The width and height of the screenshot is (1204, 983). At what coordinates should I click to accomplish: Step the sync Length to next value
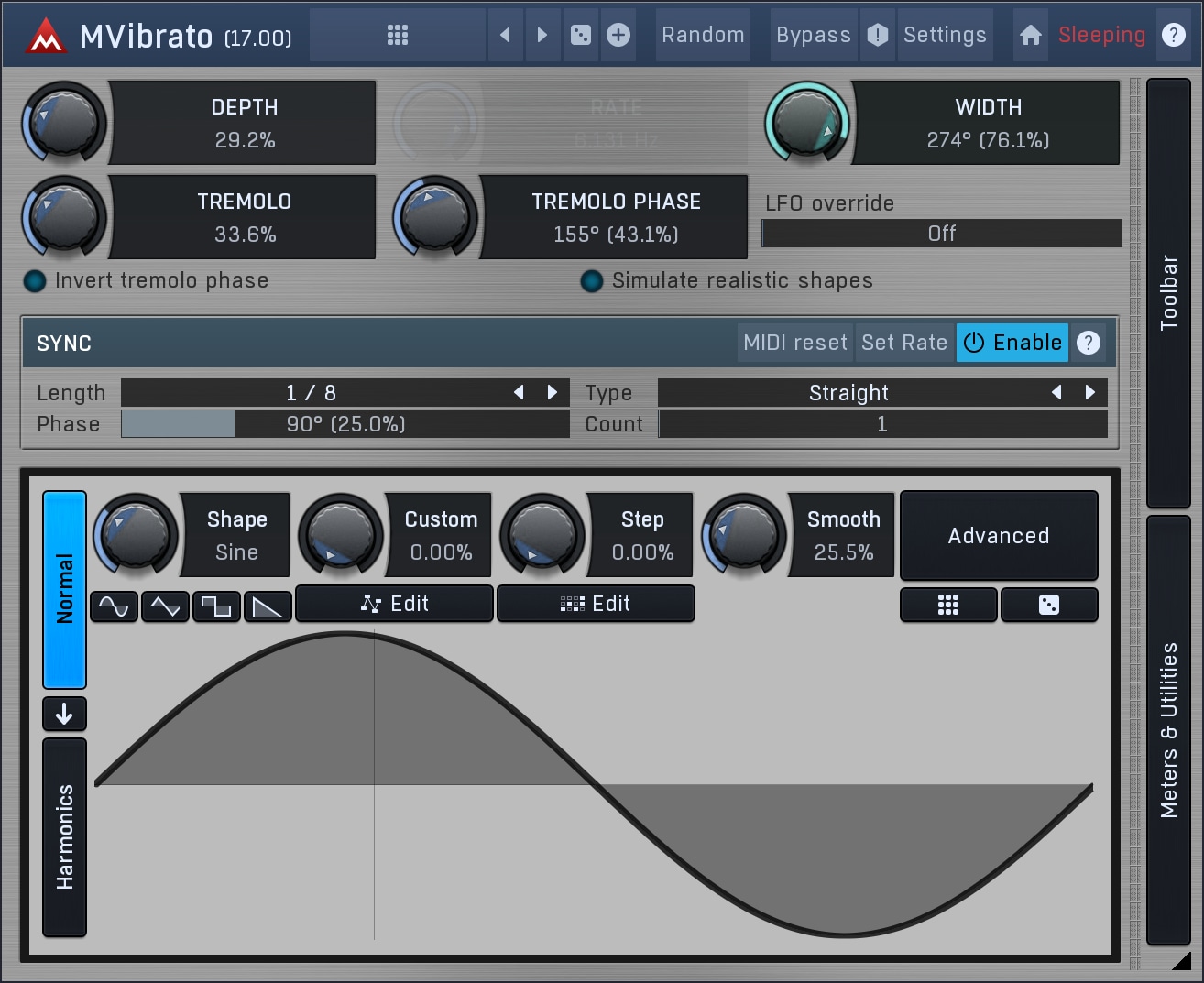[x=553, y=392]
